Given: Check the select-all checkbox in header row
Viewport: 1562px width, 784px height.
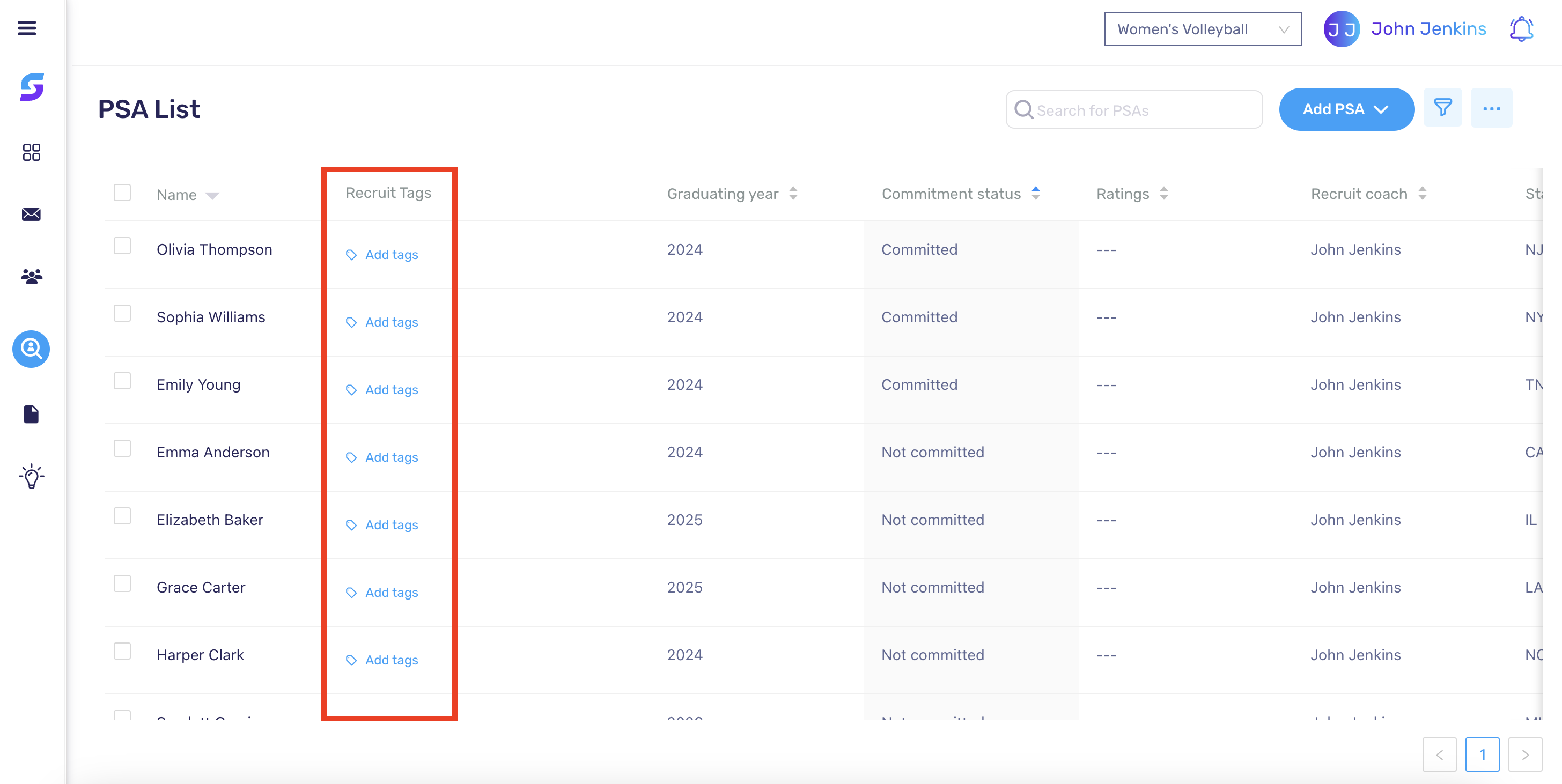Looking at the screenshot, I should coord(122,192).
